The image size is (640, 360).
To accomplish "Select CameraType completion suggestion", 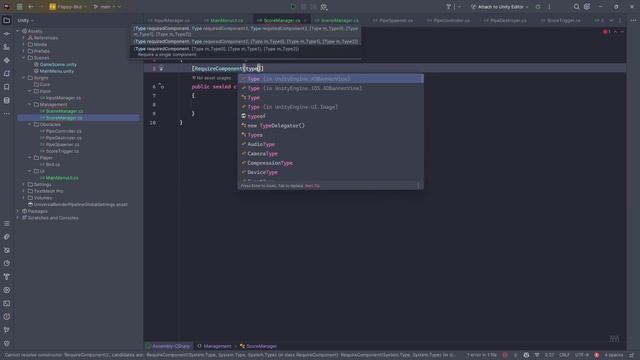I will pyautogui.click(x=331, y=154).
